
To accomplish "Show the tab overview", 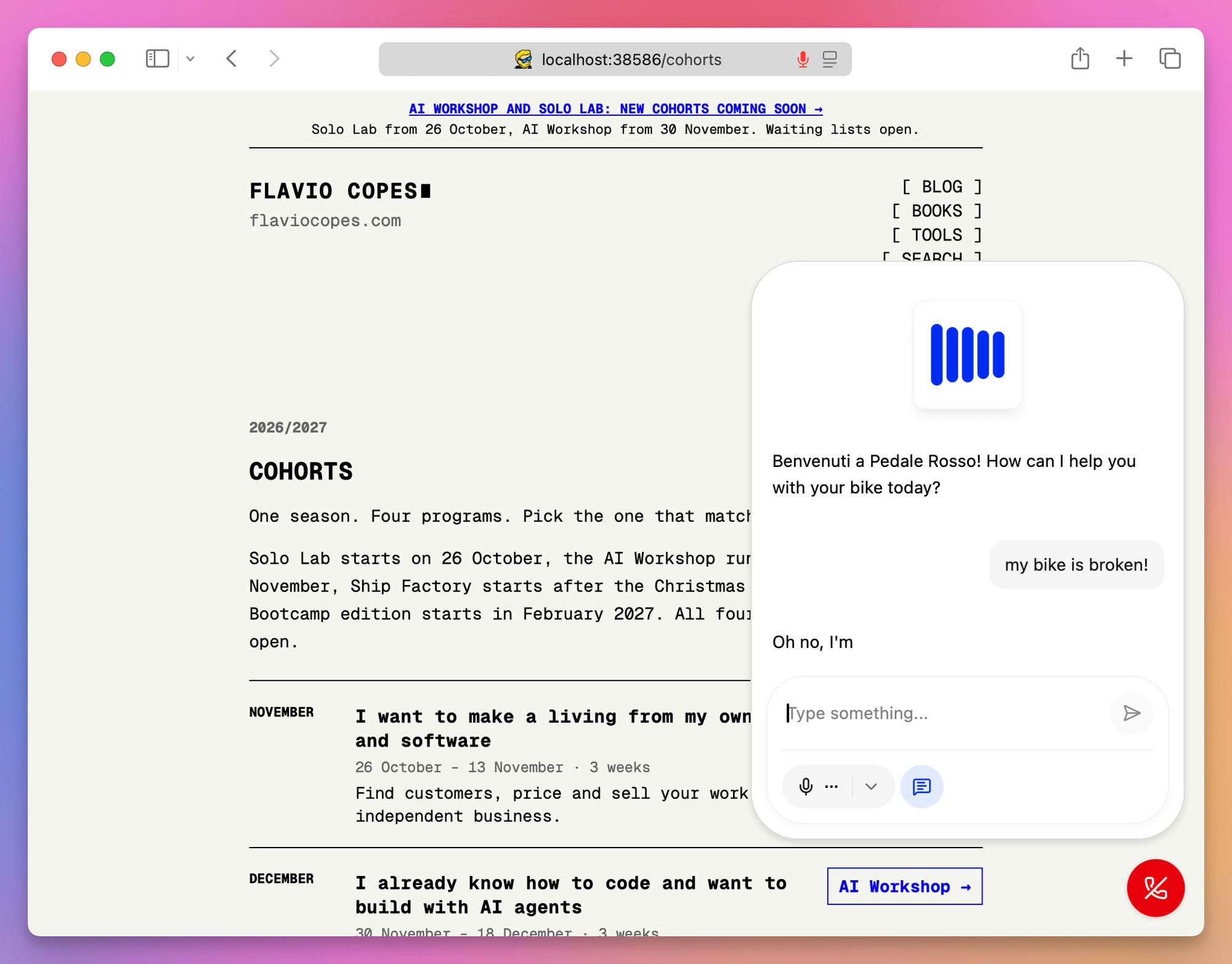I will coord(1170,59).
